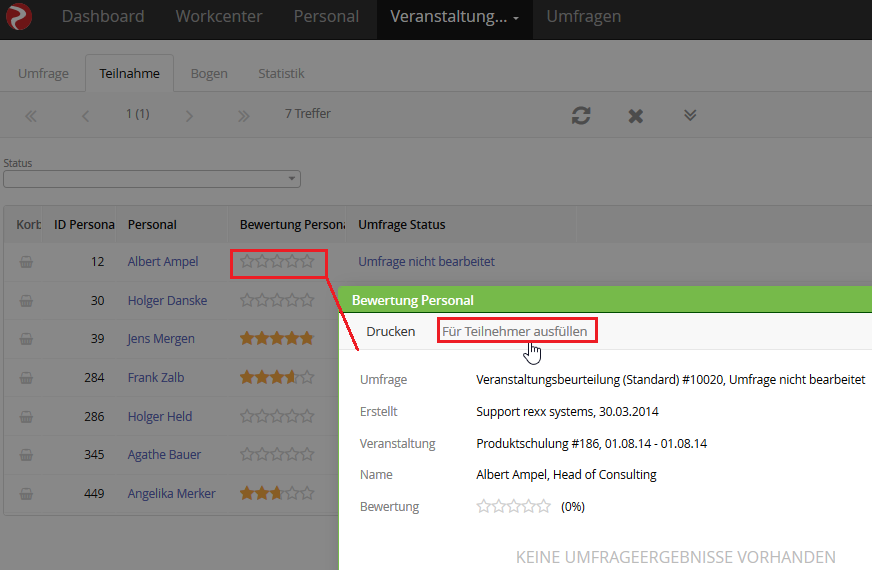Switch to the Umfrage tab
Screen dimensions: 872x570
(43, 73)
